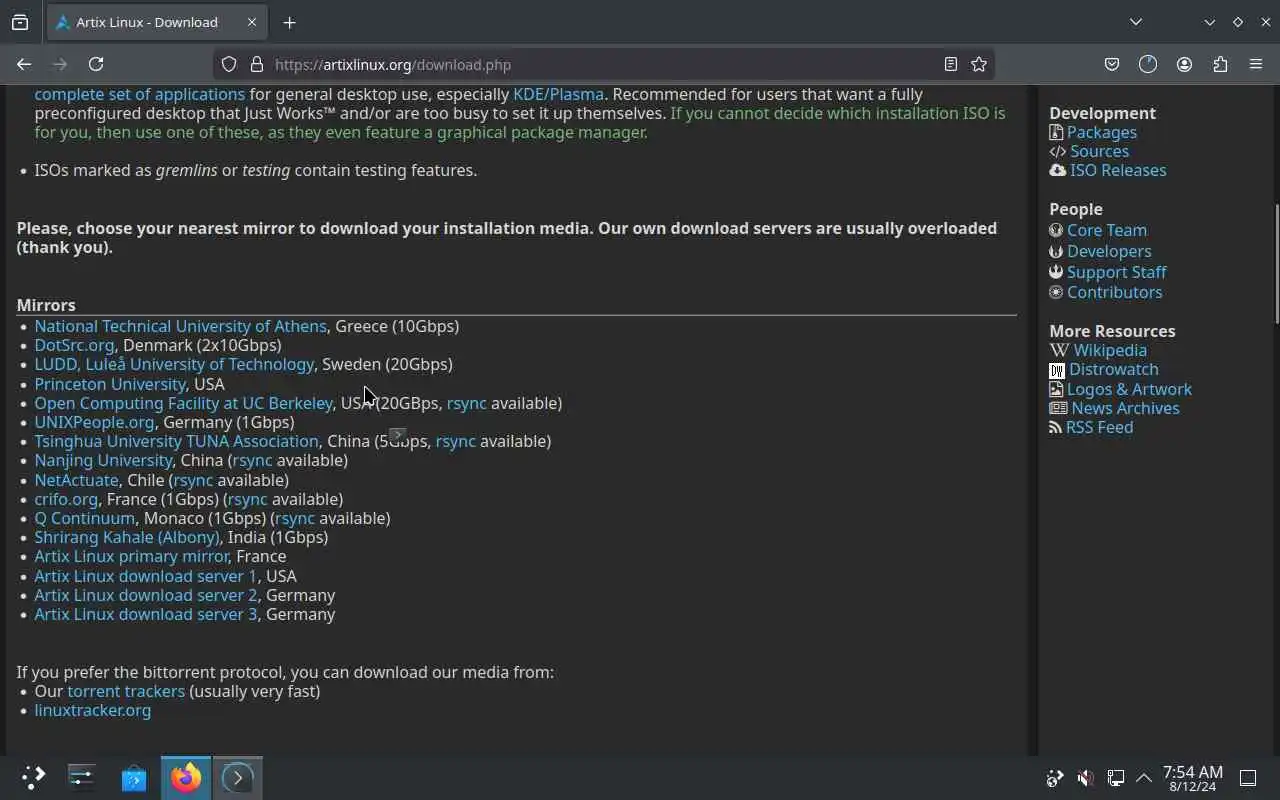Open Core Team under People

point(1106,230)
